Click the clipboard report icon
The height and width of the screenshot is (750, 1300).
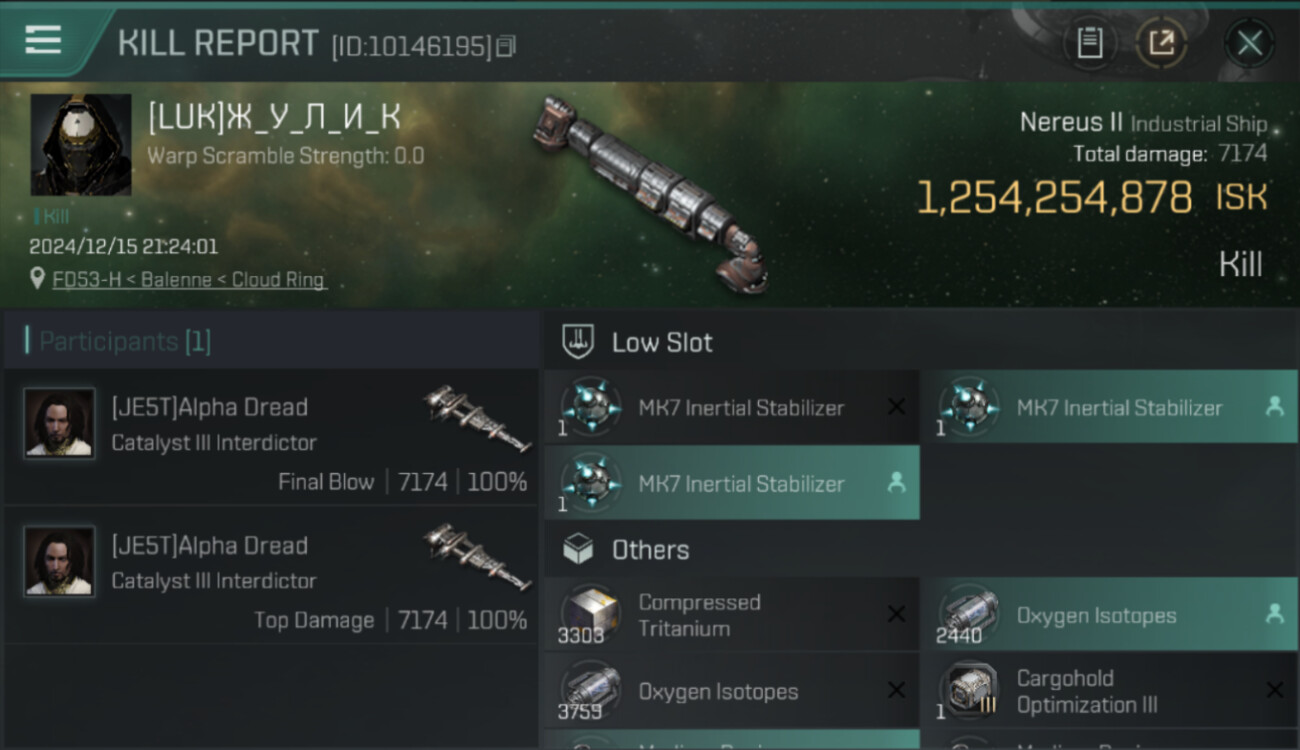[1089, 43]
